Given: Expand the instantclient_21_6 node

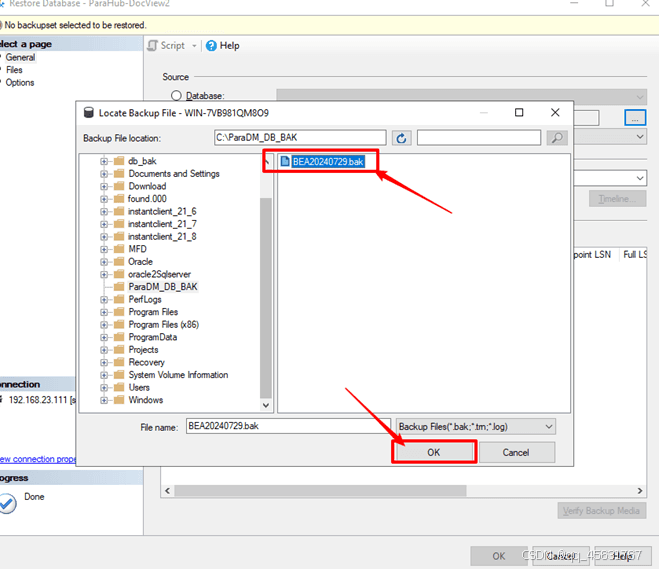Looking at the screenshot, I should click(x=104, y=211).
